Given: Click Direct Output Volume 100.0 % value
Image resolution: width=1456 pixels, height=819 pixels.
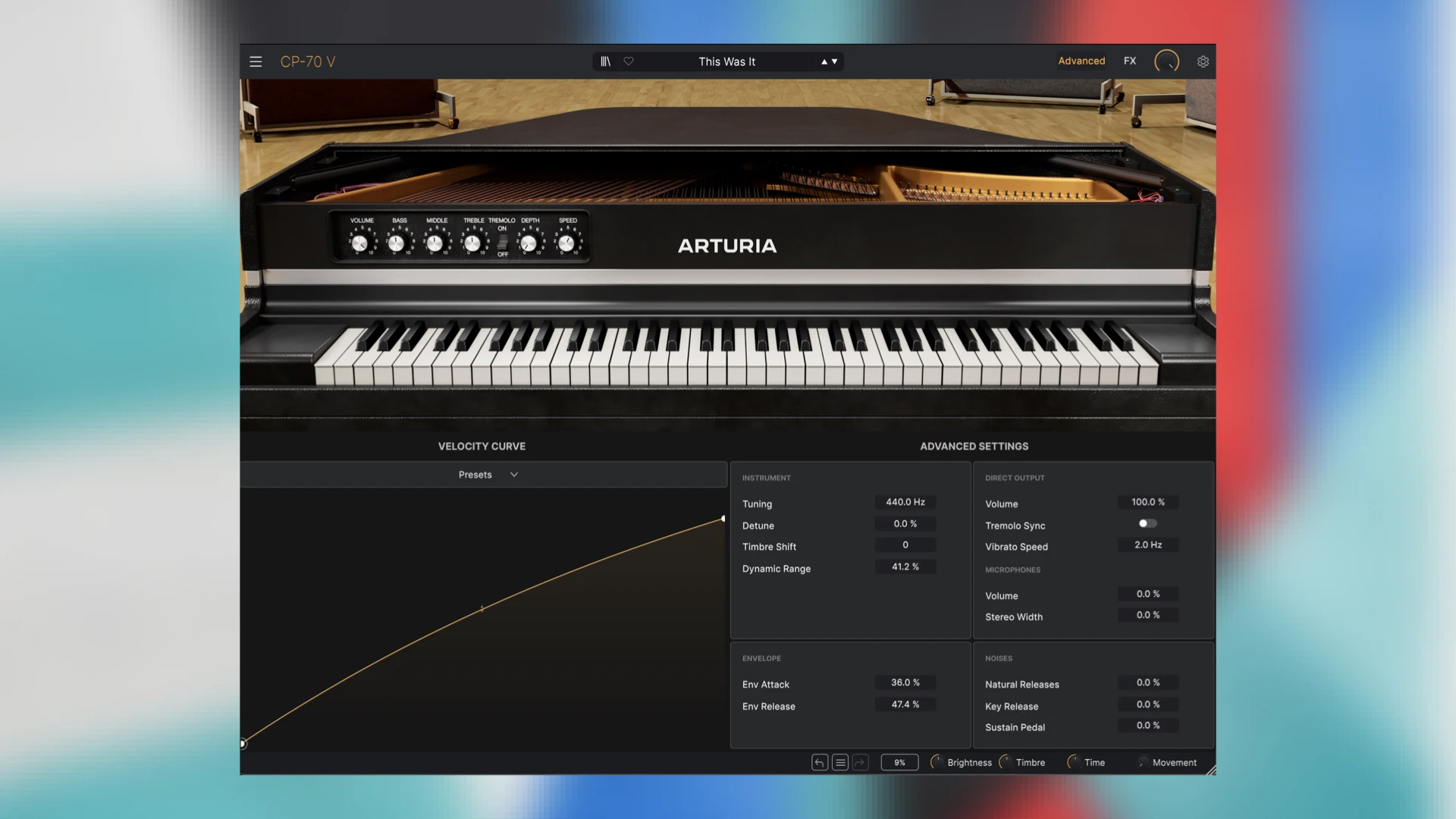Looking at the screenshot, I should tap(1148, 502).
